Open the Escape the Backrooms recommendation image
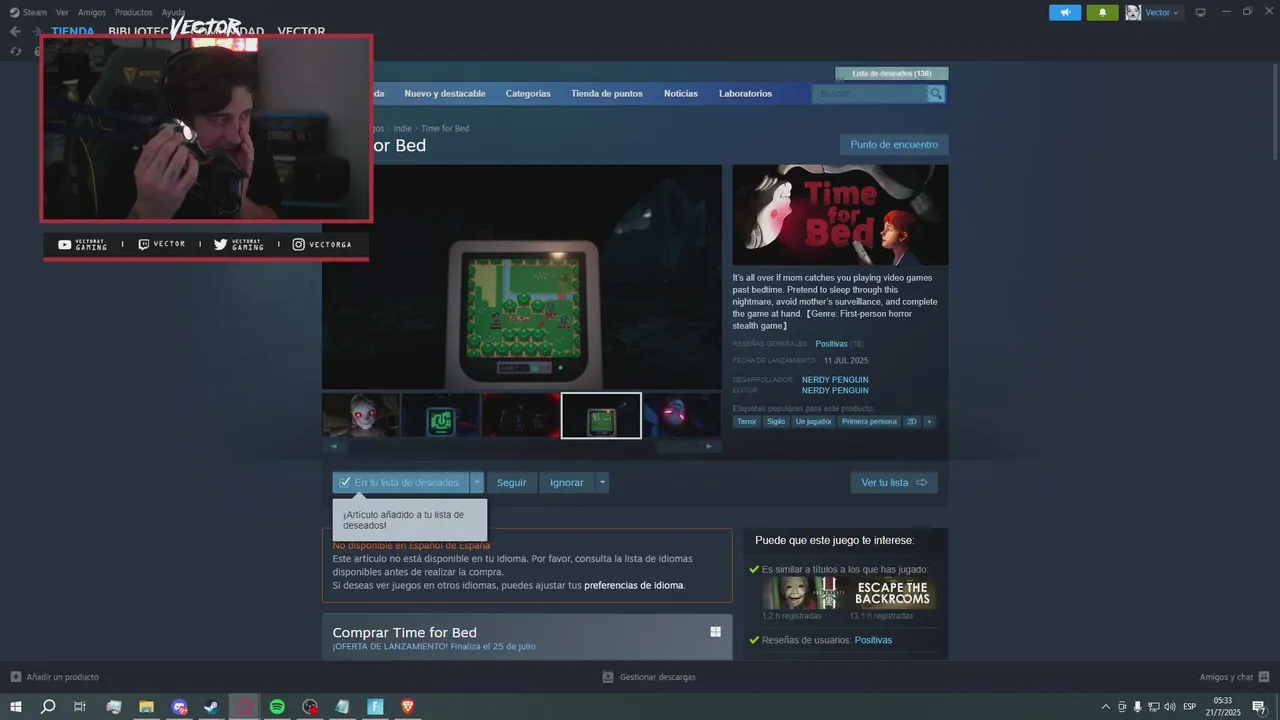This screenshot has height=720, width=1280. point(893,593)
